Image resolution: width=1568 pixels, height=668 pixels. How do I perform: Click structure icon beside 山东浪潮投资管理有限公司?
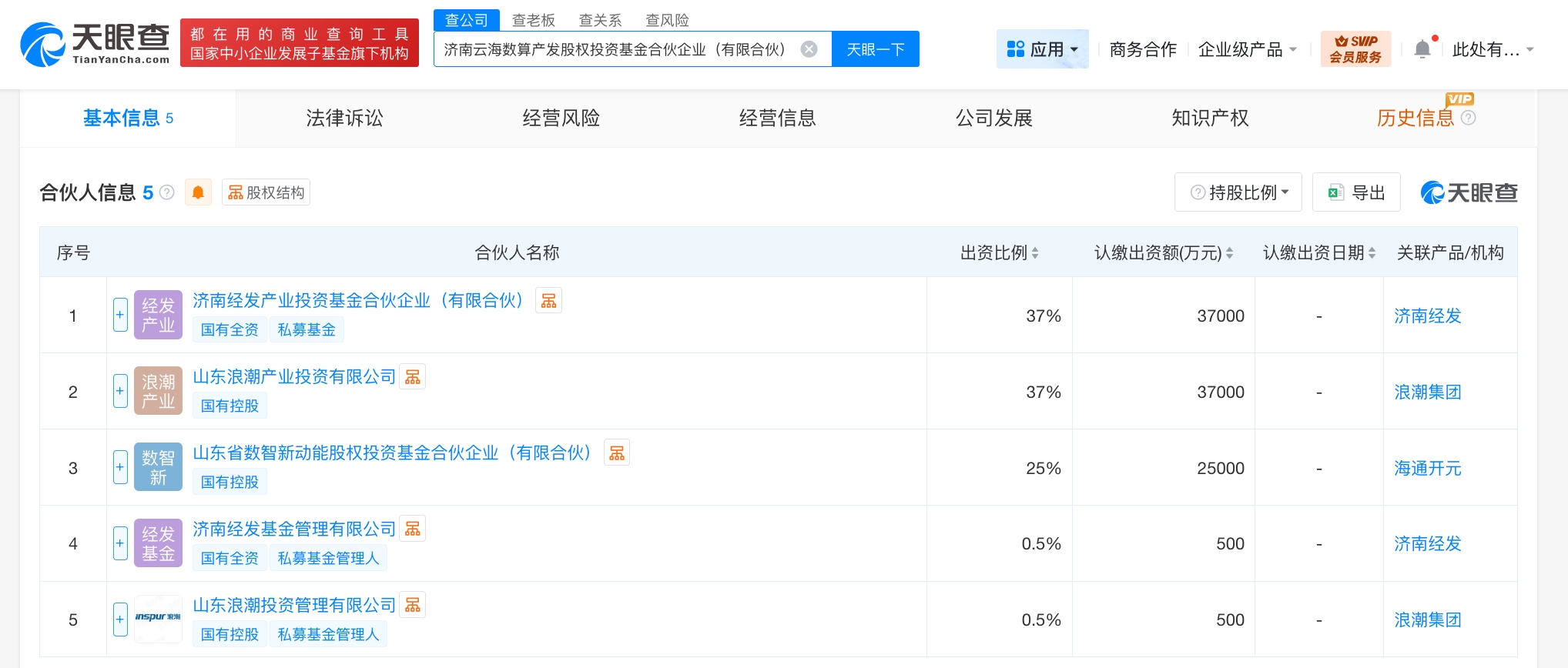point(413,606)
